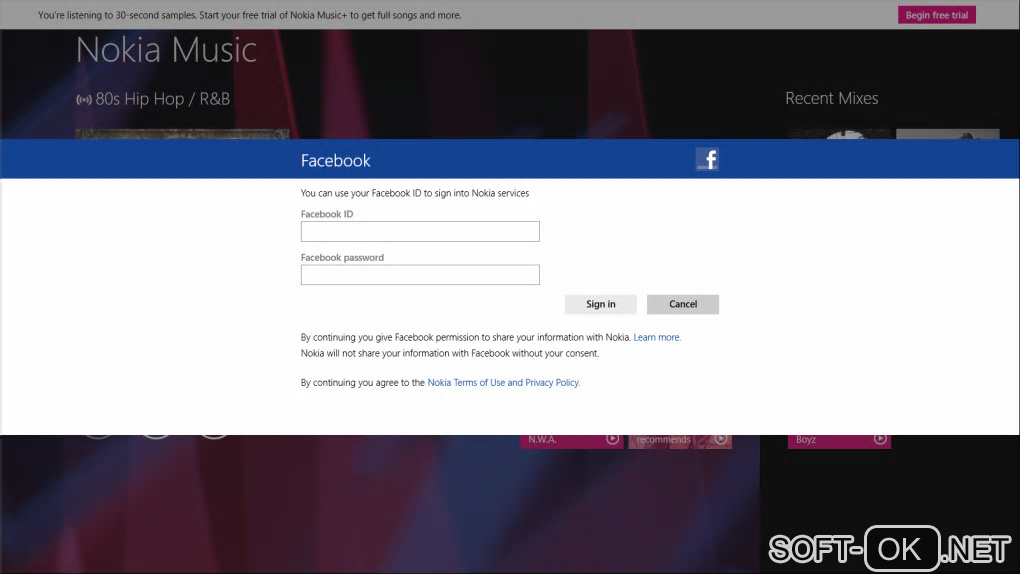
Task: Click the Nokia Music title
Action: coord(167,50)
